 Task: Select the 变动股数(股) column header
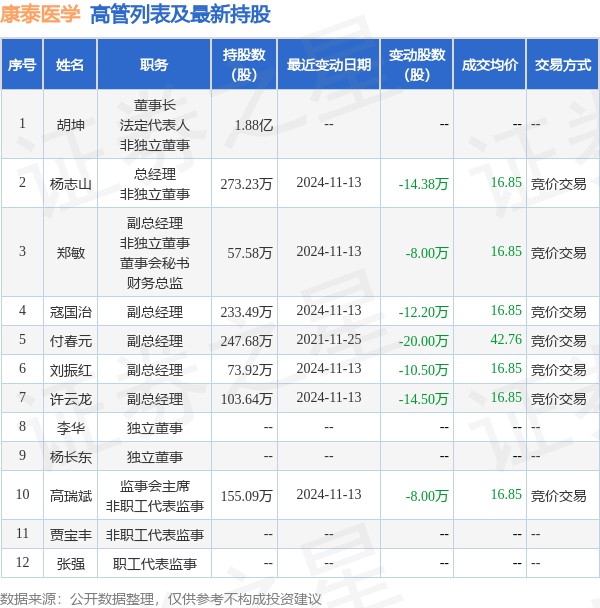(x=417, y=65)
